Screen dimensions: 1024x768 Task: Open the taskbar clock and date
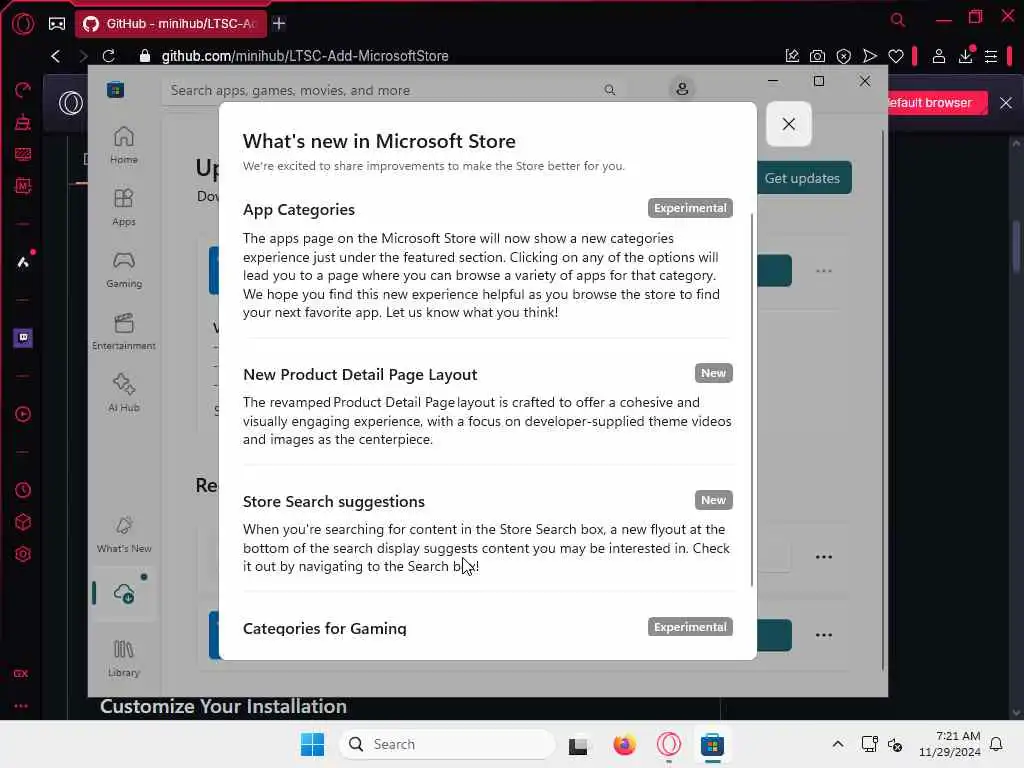pos(950,744)
